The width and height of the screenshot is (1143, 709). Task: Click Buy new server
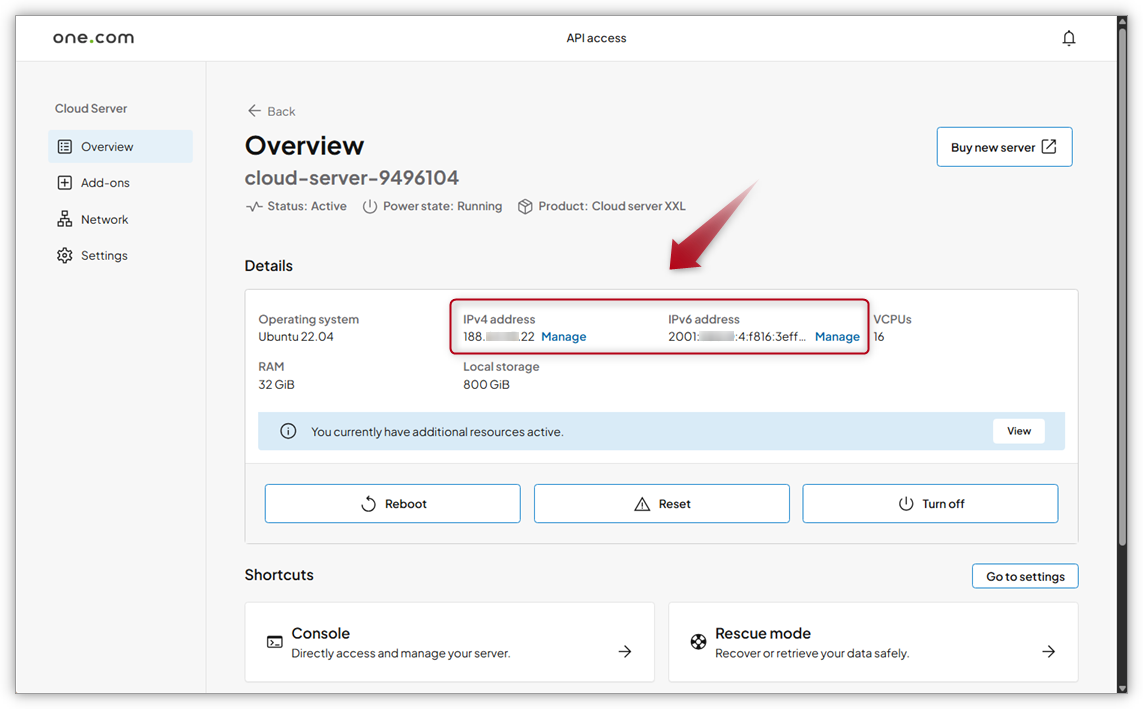click(x=1004, y=146)
